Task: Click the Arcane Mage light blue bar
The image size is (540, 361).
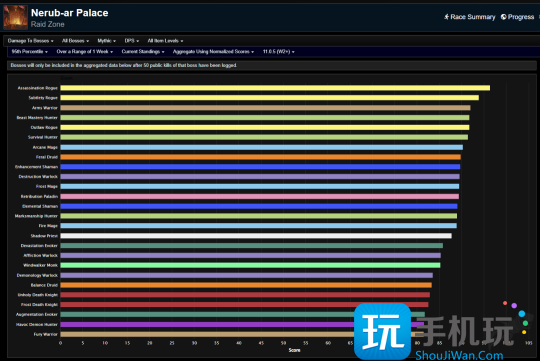Action: coord(262,147)
